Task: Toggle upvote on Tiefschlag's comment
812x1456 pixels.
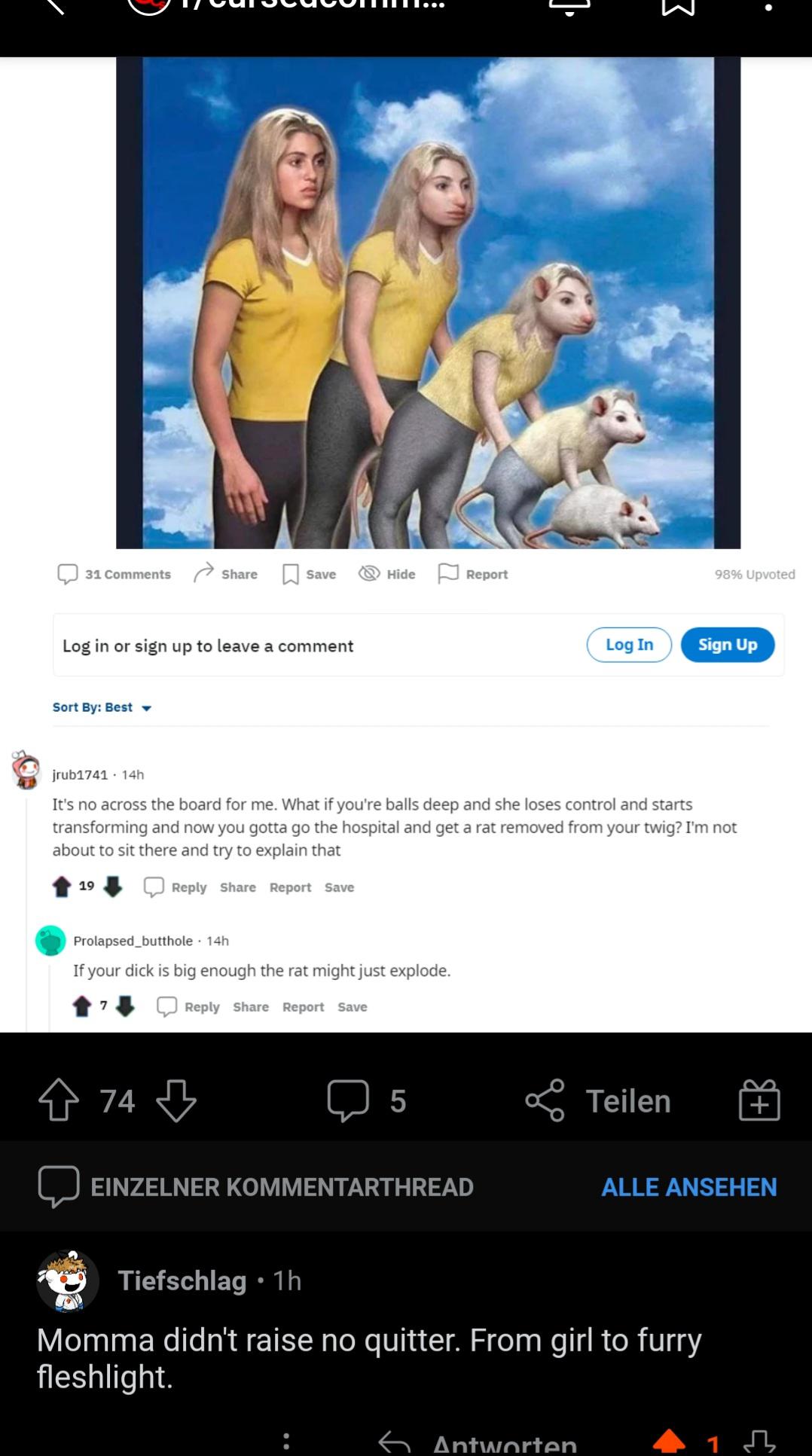Action: 669,1442
